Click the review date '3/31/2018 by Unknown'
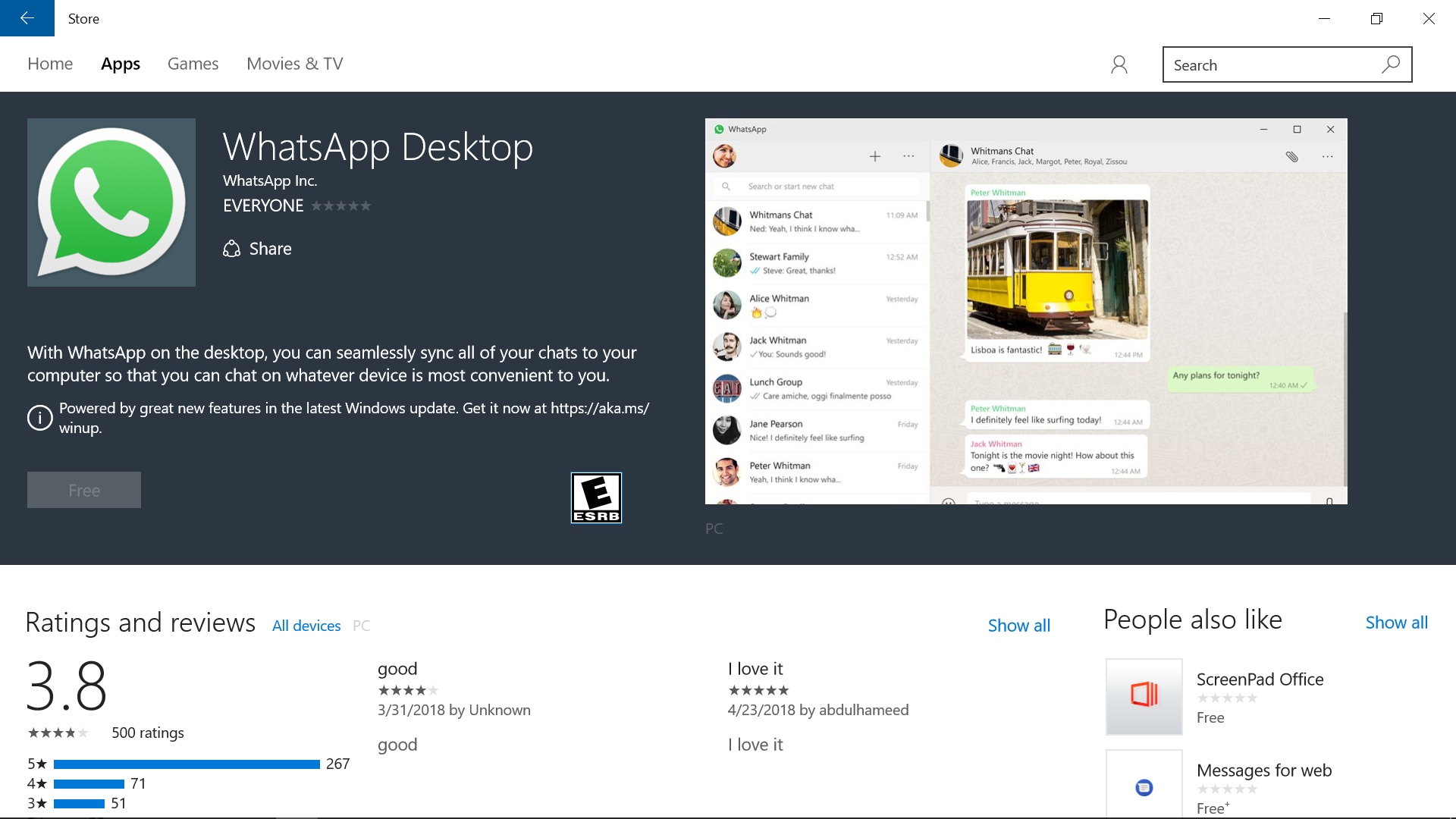 (x=454, y=710)
